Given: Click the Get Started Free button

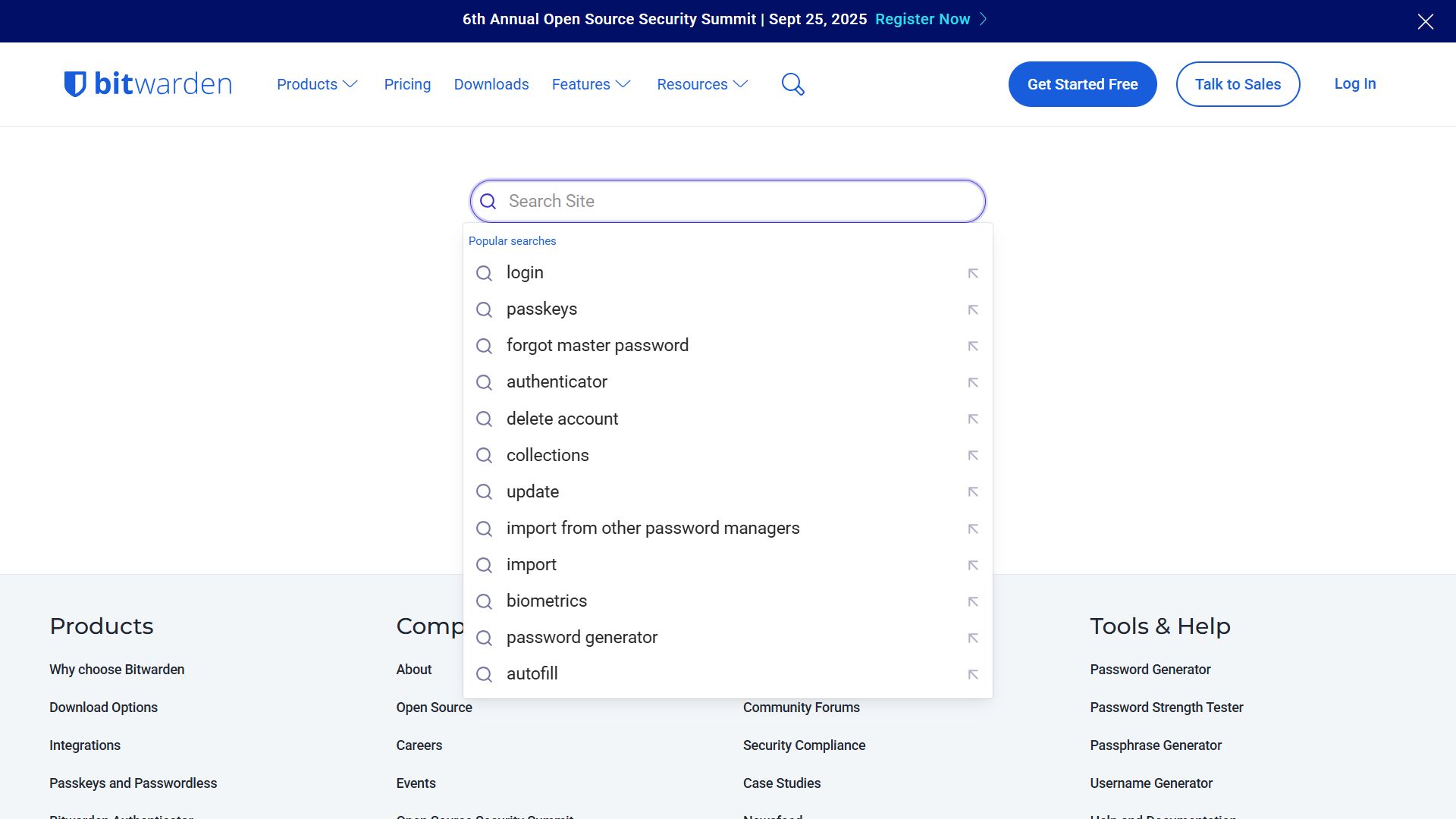Looking at the screenshot, I should (1082, 84).
